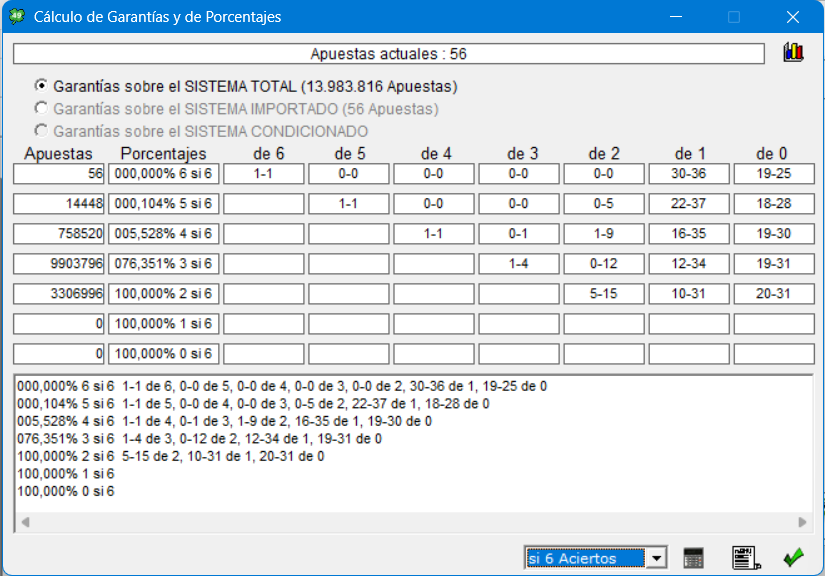This screenshot has height=576, width=825.
Task: Click the percentage cell '100,000% 0 si 6'
Action: coord(164,353)
